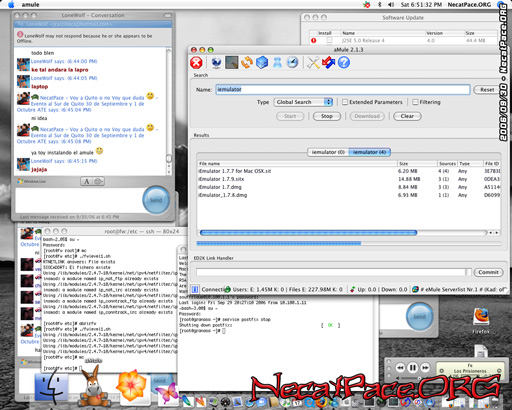Viewport: 512px width, 410px height.
Task: Toggle the Filtering checkbox
Action: 415,102
